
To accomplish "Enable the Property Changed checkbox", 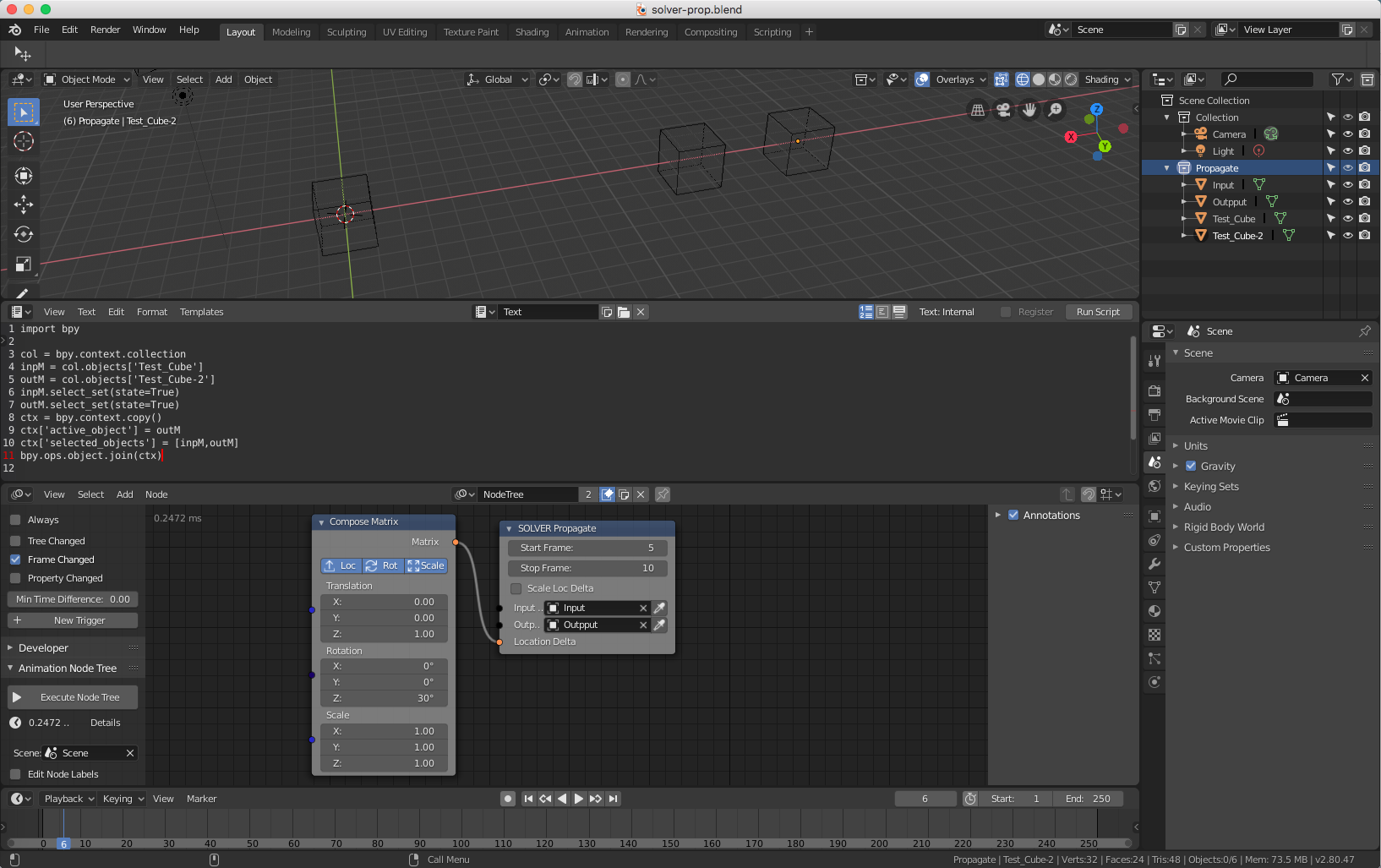I will 15,578.
